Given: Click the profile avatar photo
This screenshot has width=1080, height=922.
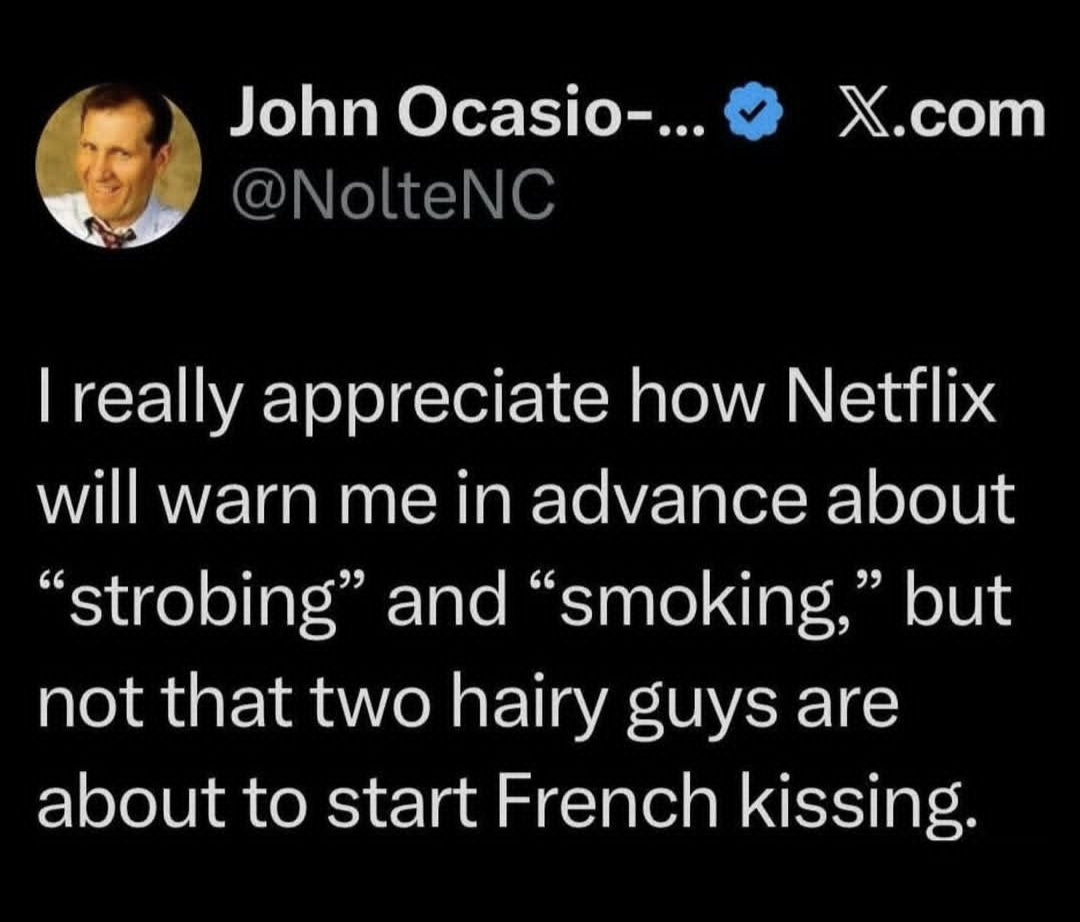Looking at the screenshot, I should (118, 165).
